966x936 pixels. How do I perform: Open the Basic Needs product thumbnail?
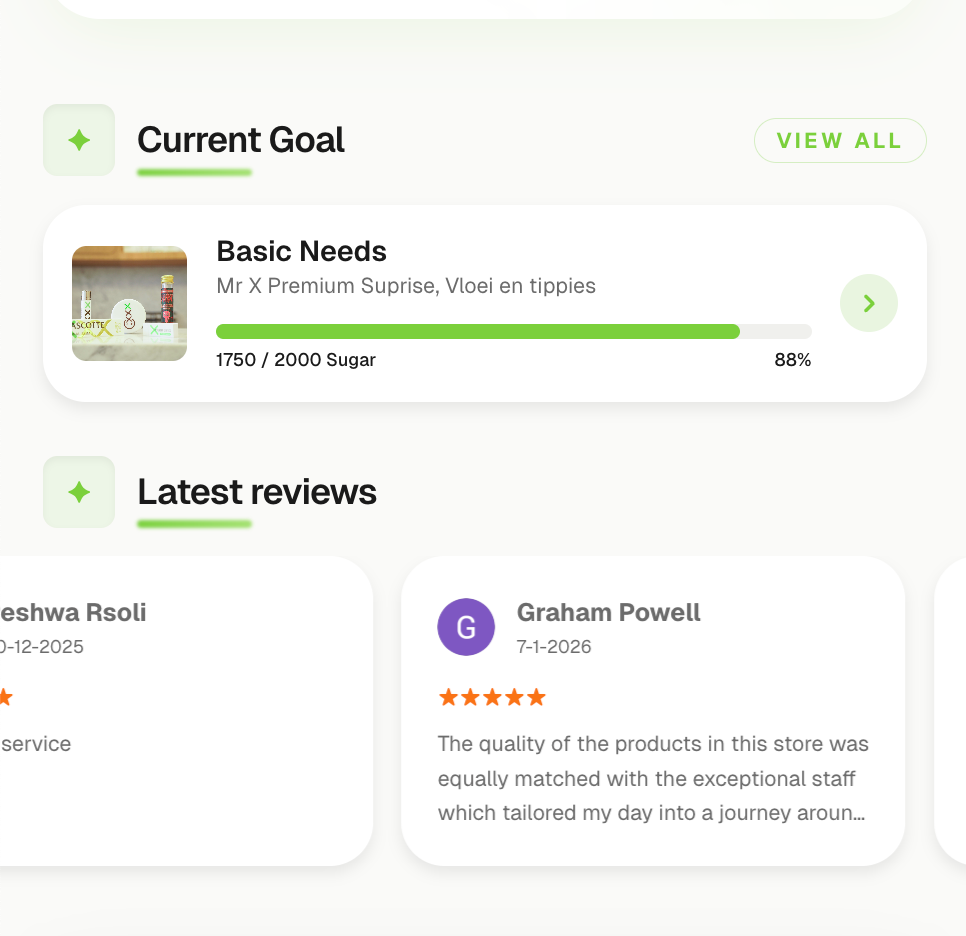tap(129, 303)
